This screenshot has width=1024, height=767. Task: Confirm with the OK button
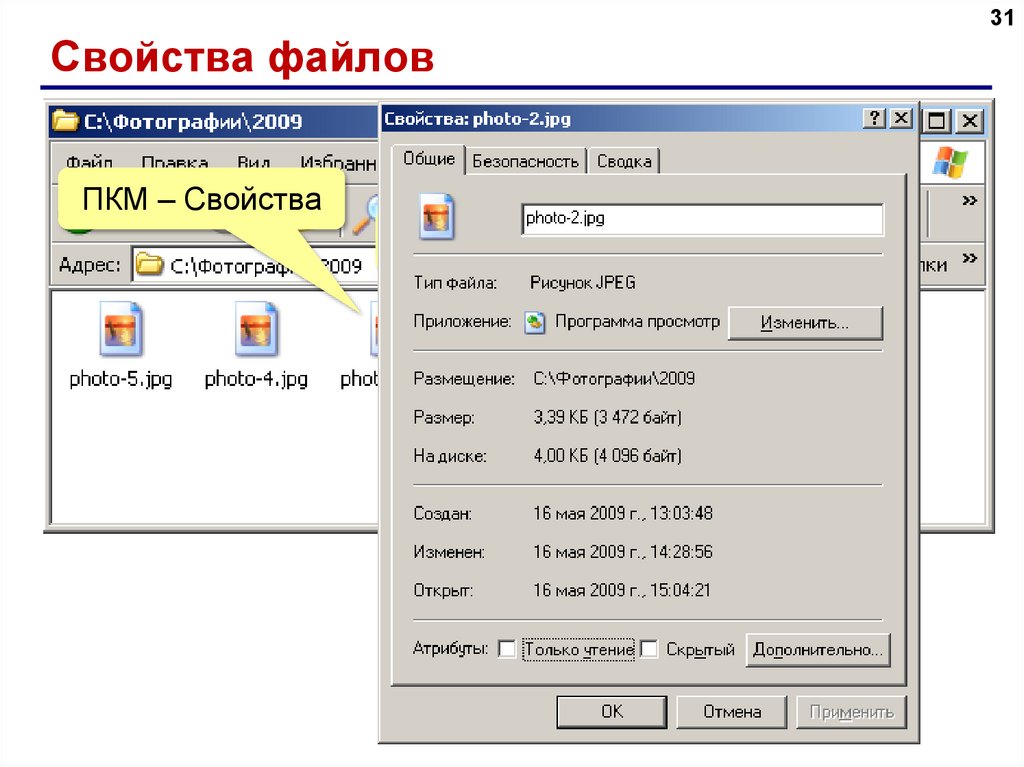point(612,712)
